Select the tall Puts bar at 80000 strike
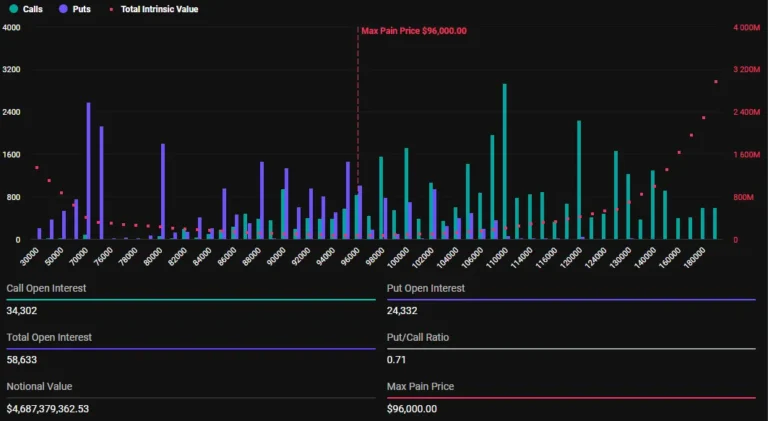This screenshot has height=421, width=768. pos(163,191)
